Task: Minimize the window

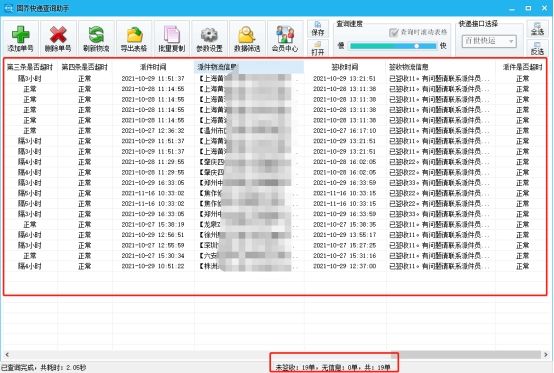Action: pyautogui.click(x=512, y=8)
